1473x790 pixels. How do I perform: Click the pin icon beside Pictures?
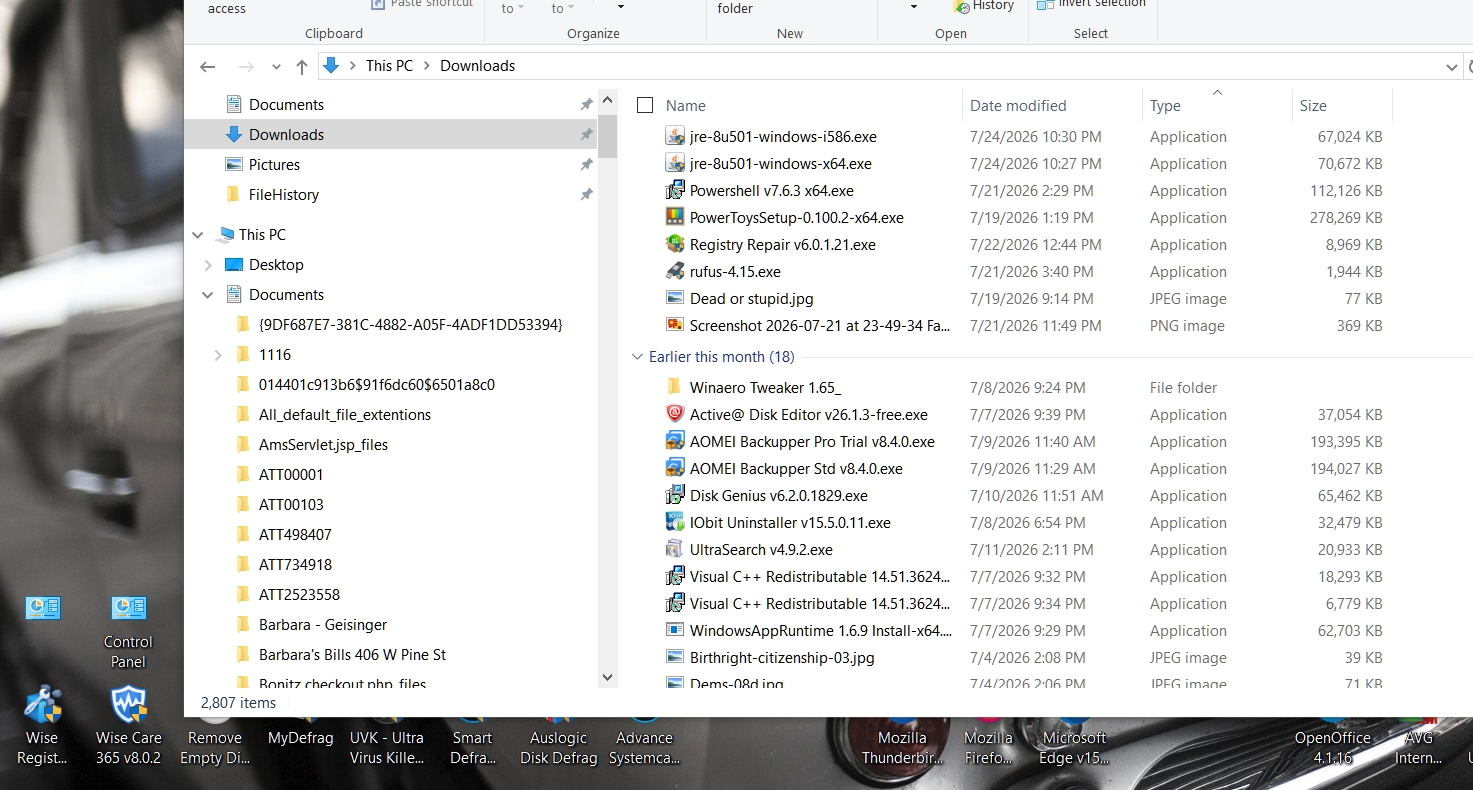coord(586,164)
